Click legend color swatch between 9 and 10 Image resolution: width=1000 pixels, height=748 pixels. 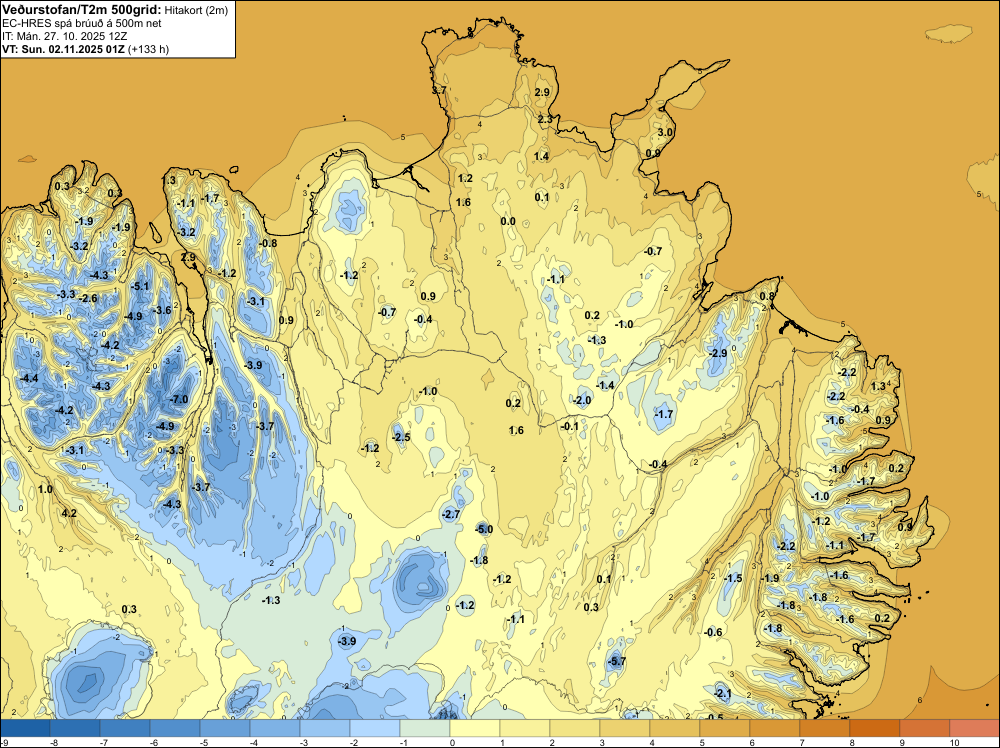click(925, 728)
